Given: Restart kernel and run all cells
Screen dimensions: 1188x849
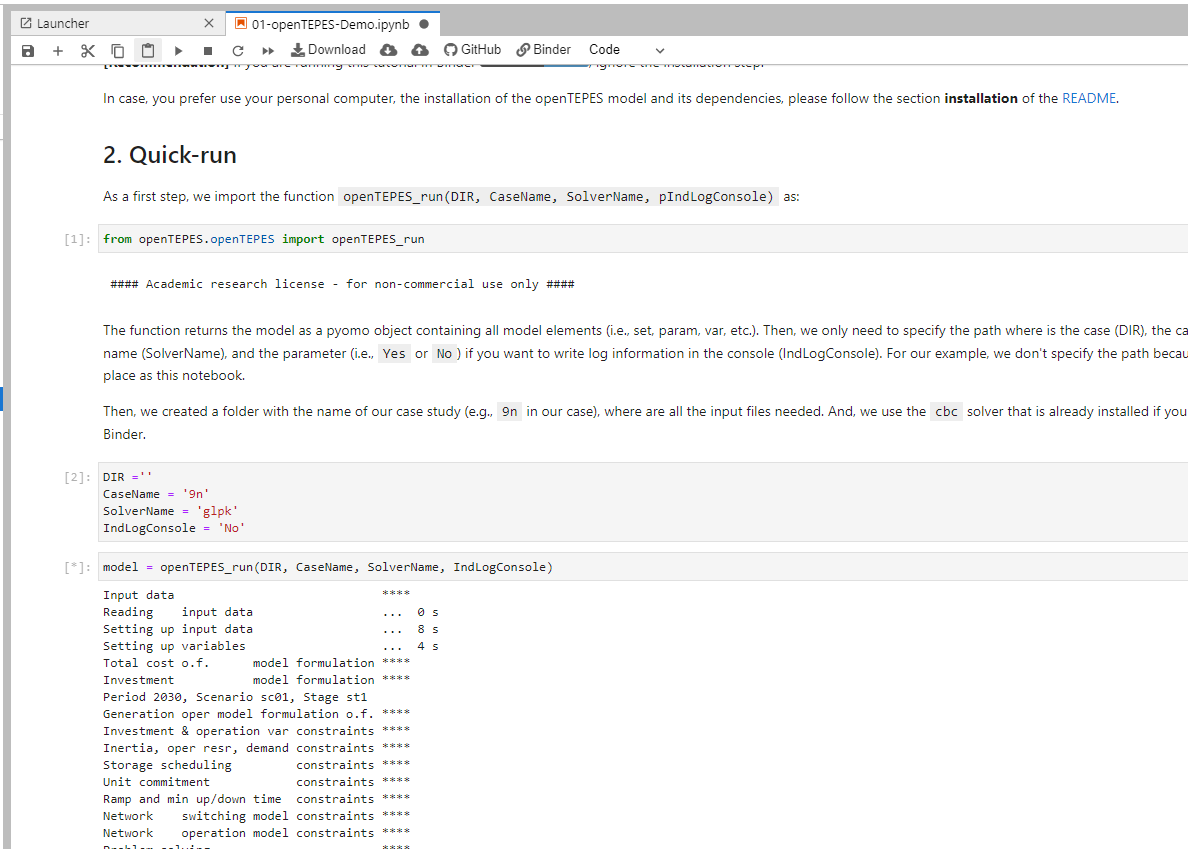Looking at the screenshot, I should [267, 50].
